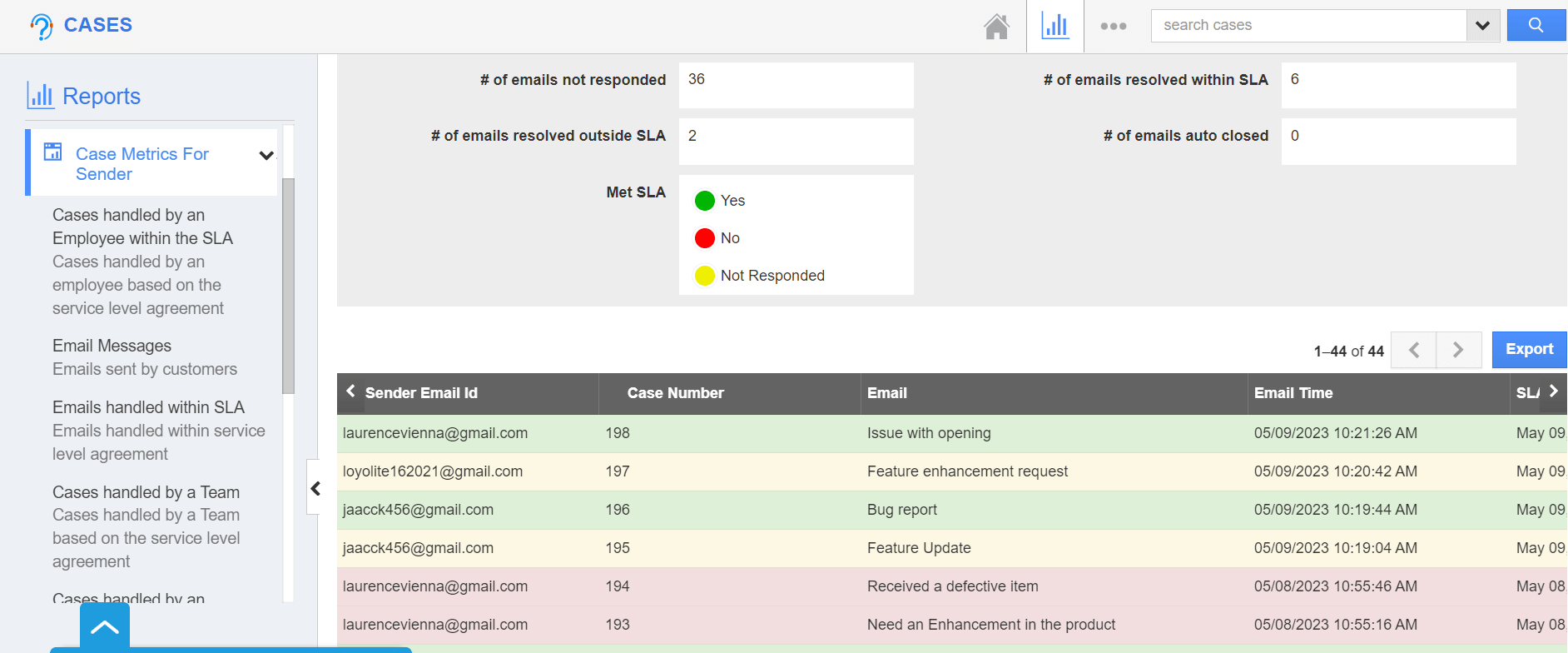The height and width of the screenshot is (653, 1568).
Task: Open the search cases dropdown arrow
Action: (1482, 26)
